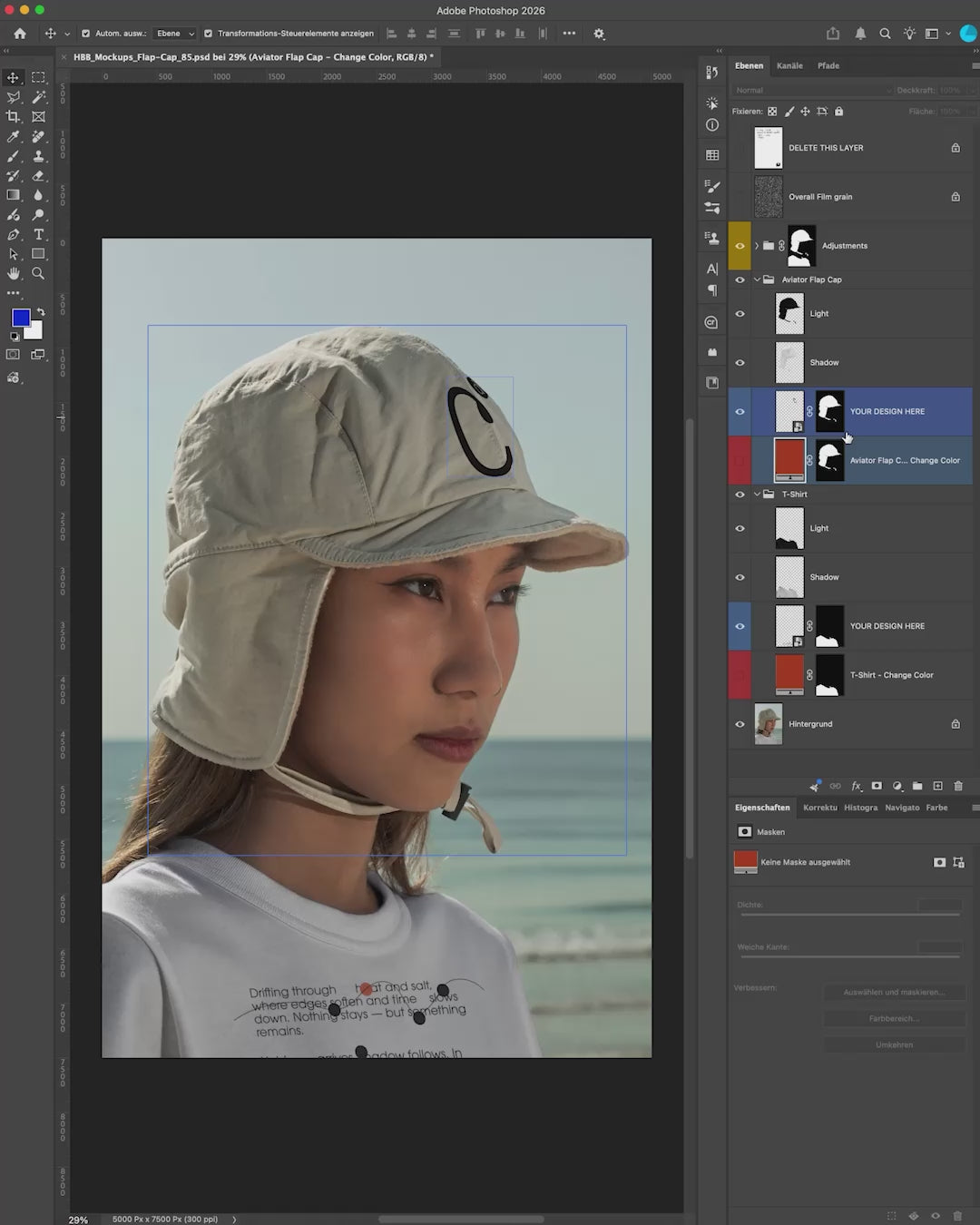Open the Navigato tab
The image size is (980, 1225).
pyautogui.click(x=902, y=808)
